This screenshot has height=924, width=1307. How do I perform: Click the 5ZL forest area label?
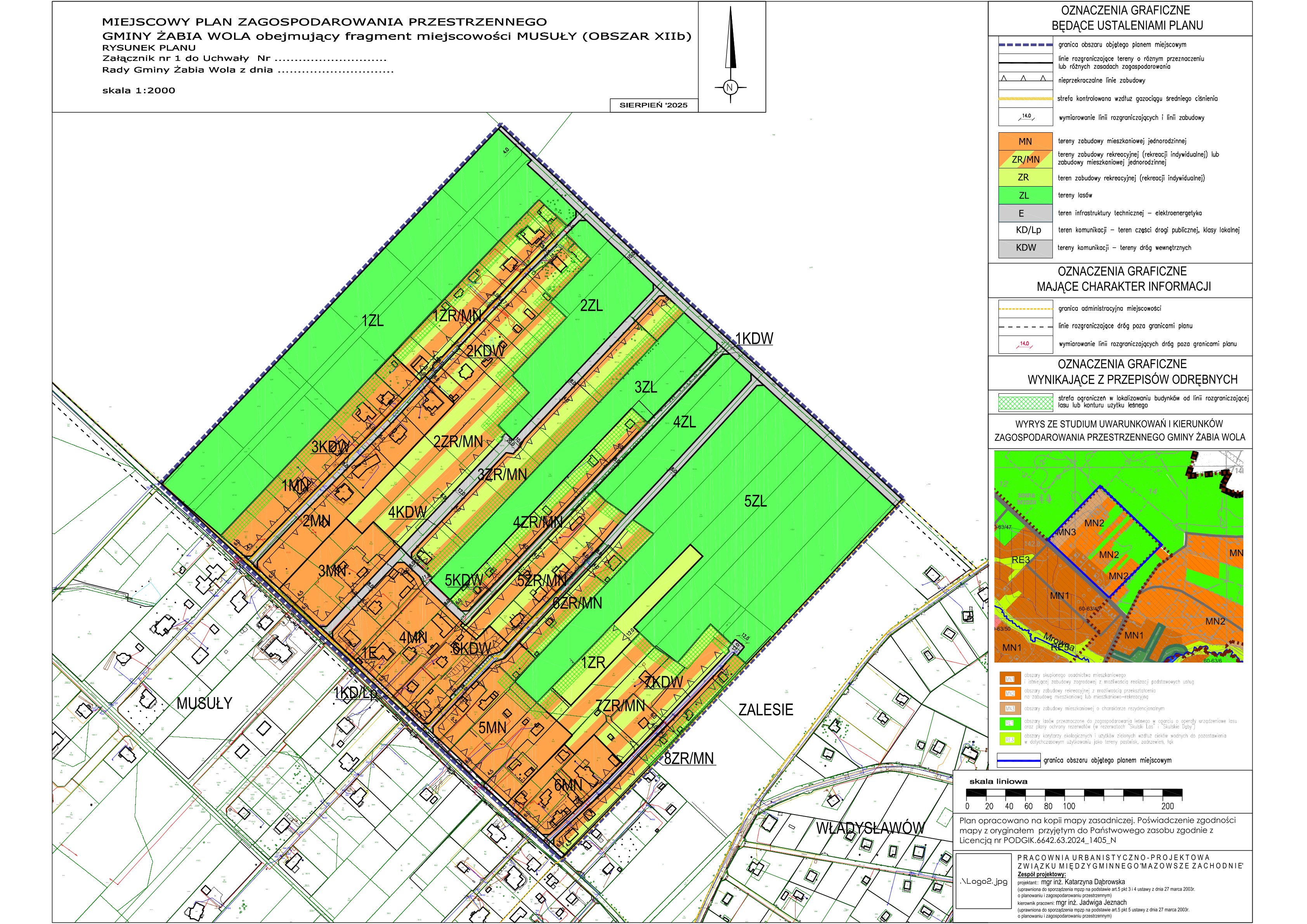[756, 501]
